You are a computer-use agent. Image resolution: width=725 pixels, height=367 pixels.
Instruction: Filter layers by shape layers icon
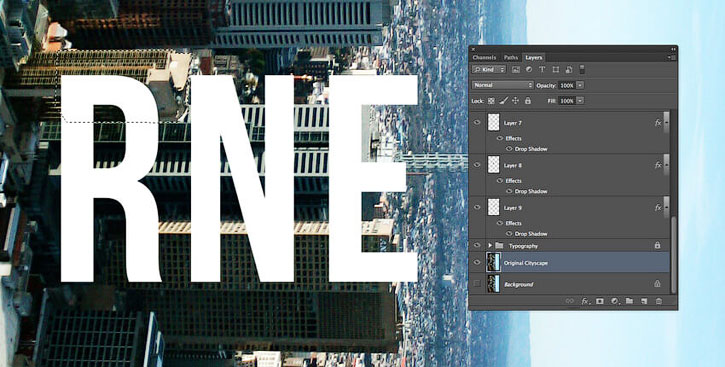click(556, 70)
